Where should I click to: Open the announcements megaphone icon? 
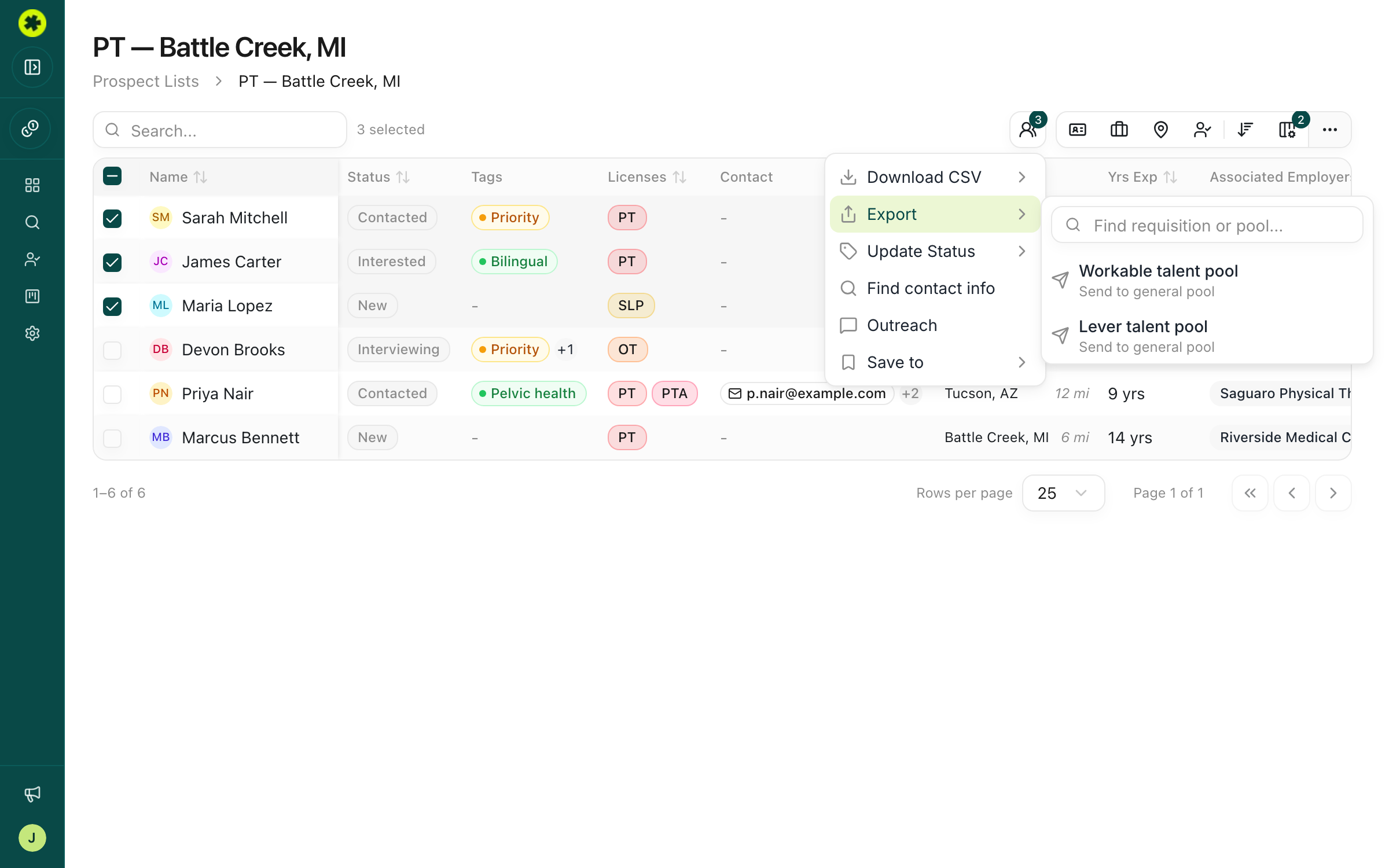32,794
